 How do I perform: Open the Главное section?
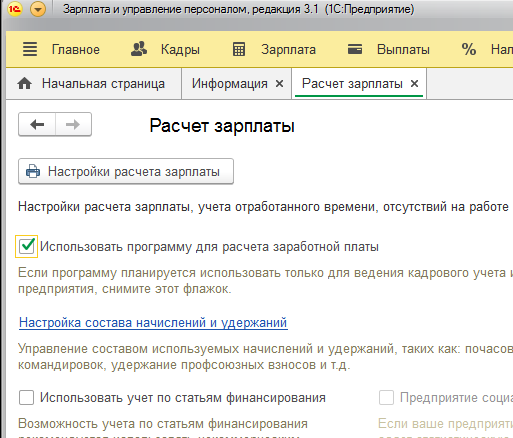pyautogui.click(x=76, y=49)
